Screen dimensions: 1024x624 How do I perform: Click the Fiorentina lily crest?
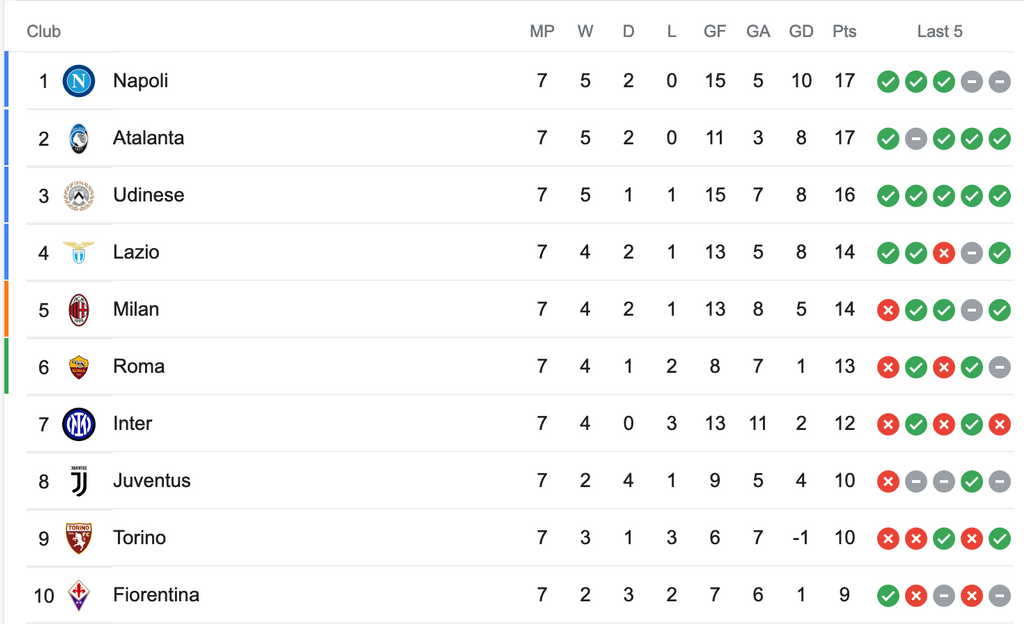(78, 595)
